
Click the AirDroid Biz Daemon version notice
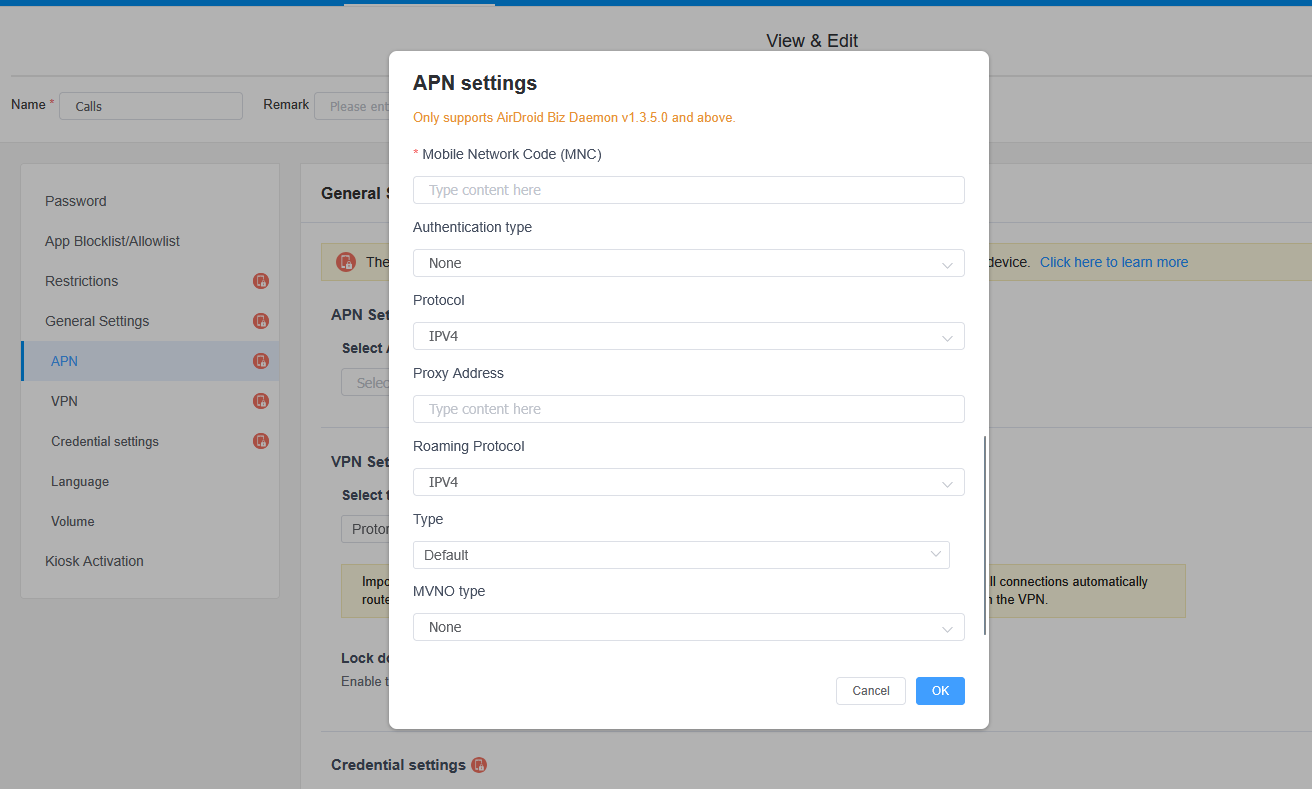point(574,118)
